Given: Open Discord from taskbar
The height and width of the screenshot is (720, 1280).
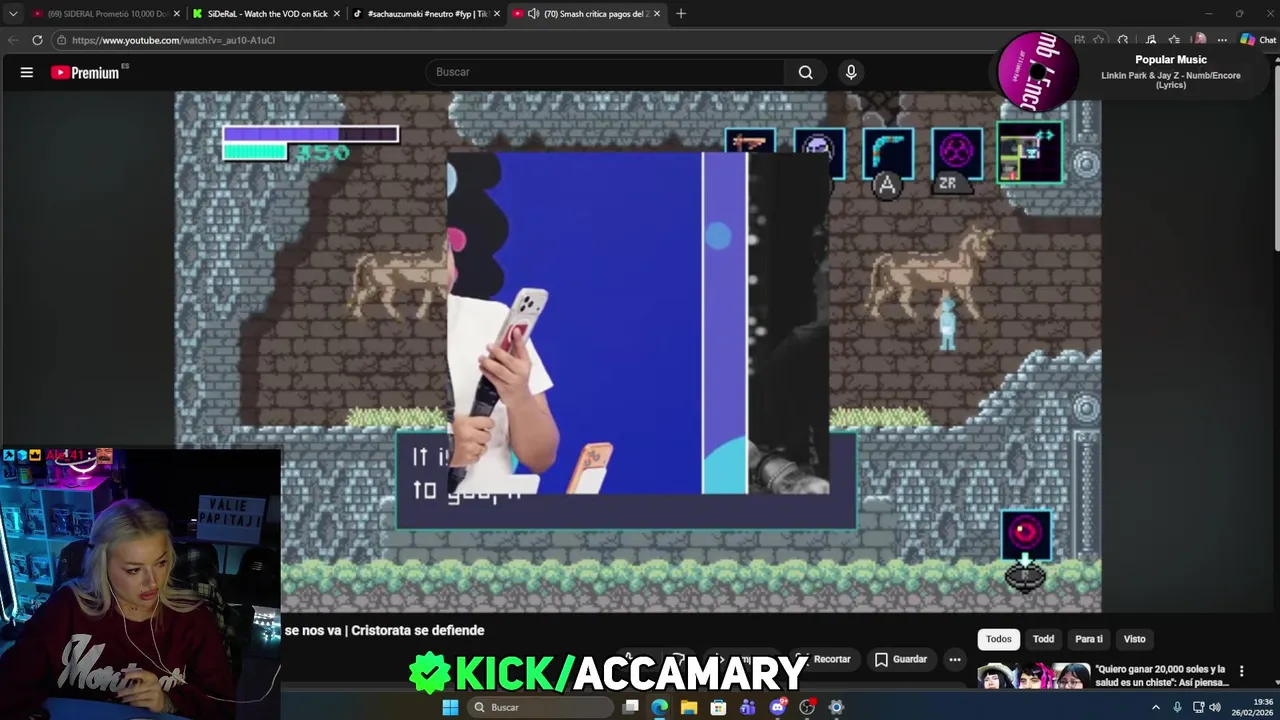Looking at the screenshot, I should point(777,707).
